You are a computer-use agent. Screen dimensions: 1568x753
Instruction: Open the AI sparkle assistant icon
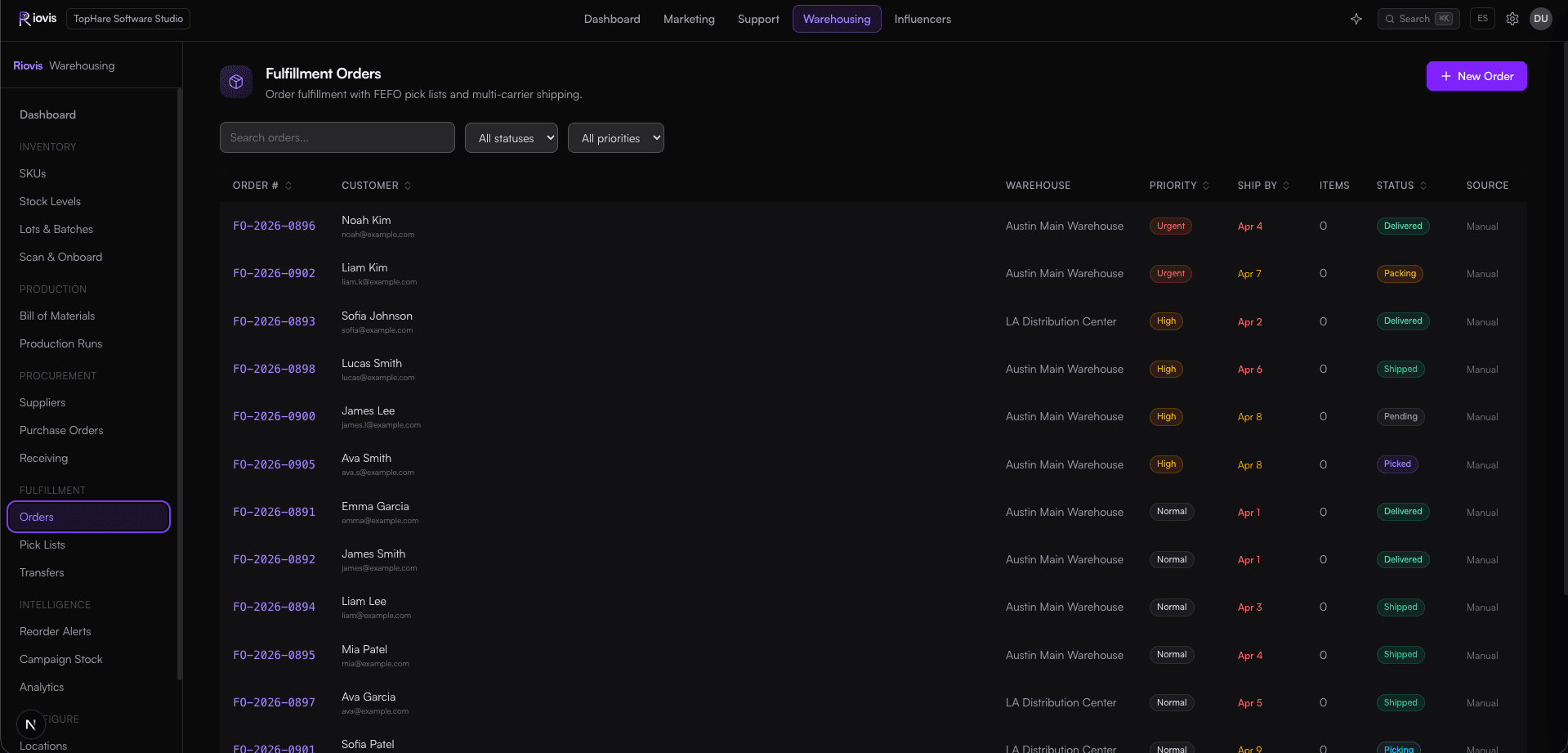(1356, 19)
